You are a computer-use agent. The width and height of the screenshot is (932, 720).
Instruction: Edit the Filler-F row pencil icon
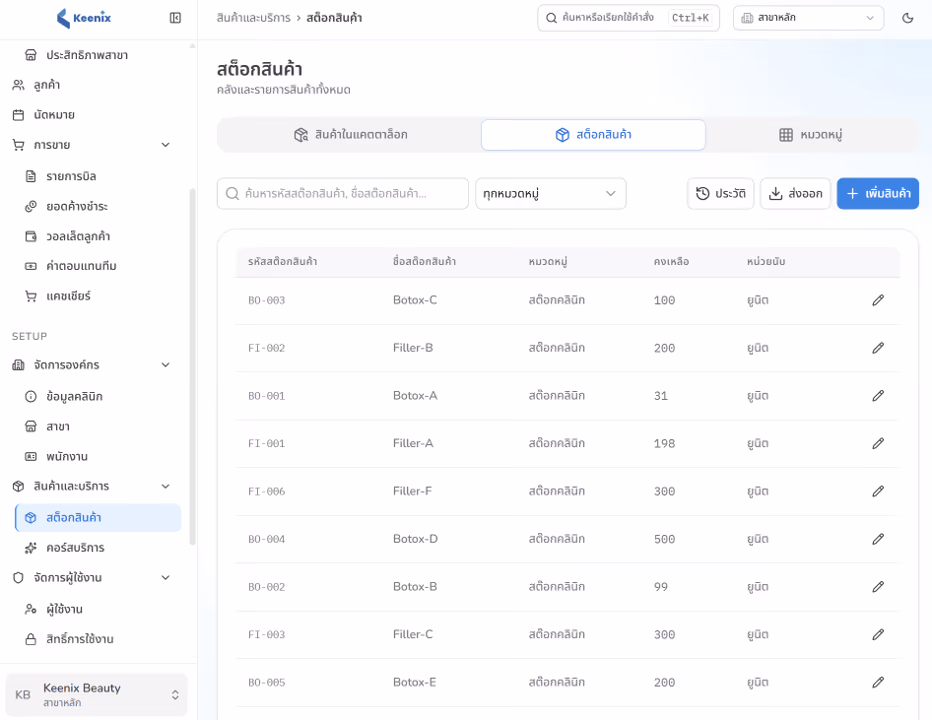(x=878, y=491)
